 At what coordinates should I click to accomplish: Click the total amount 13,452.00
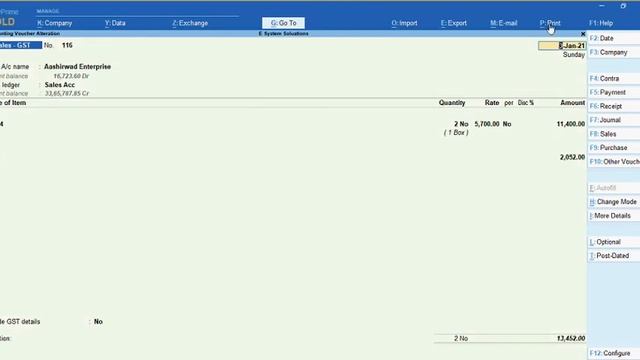[x=571, y=338]
